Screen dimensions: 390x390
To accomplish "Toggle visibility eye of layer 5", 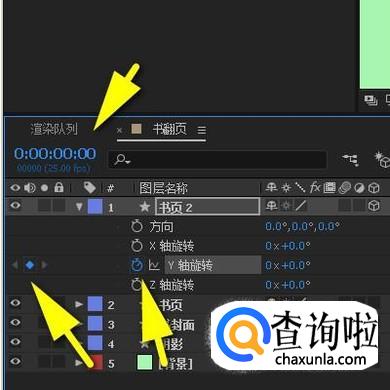I will click(15, 361).
